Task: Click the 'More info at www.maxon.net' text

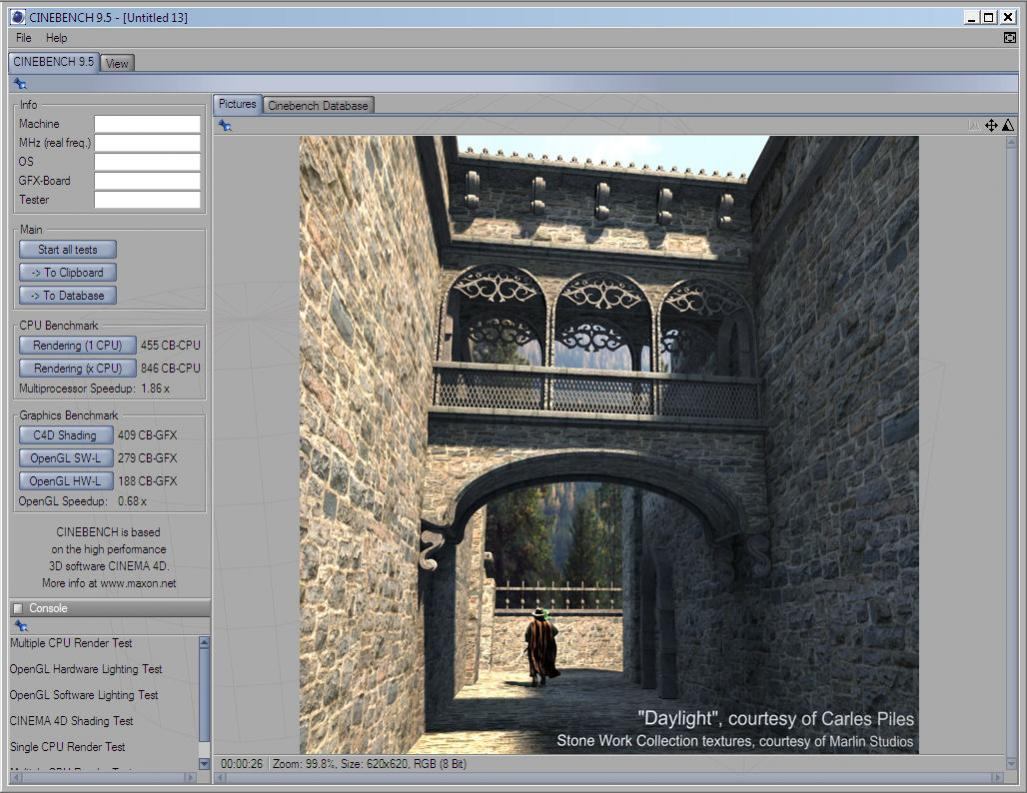Action: point(109,583)
